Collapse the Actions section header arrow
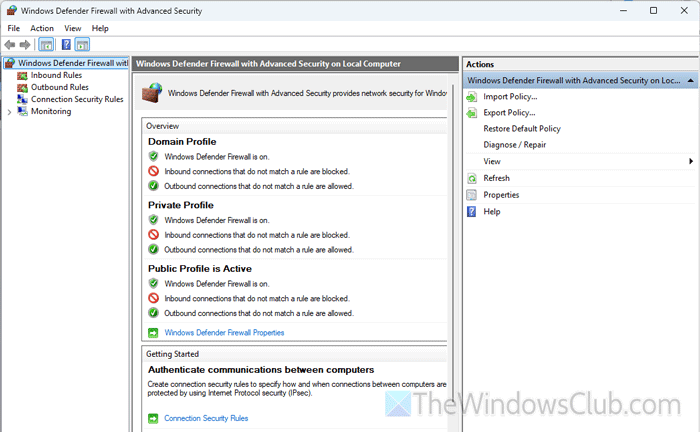700x432 pixels. [x=689, y=80]
